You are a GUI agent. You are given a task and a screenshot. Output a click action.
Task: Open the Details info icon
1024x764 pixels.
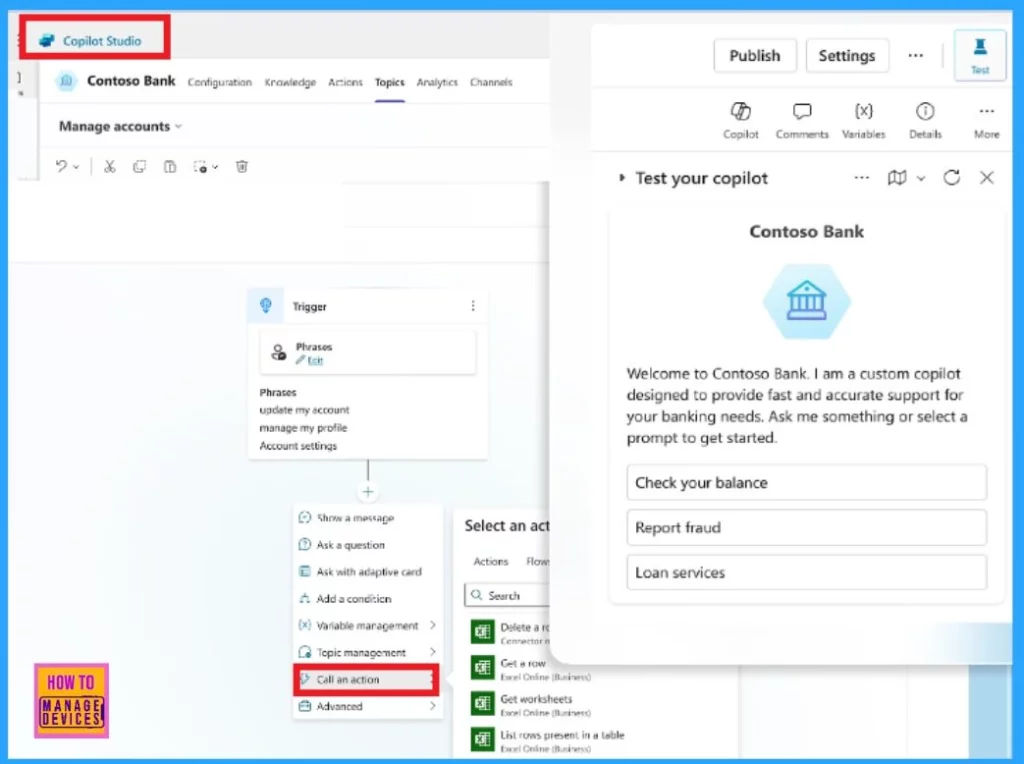click(x=925, y=120)
